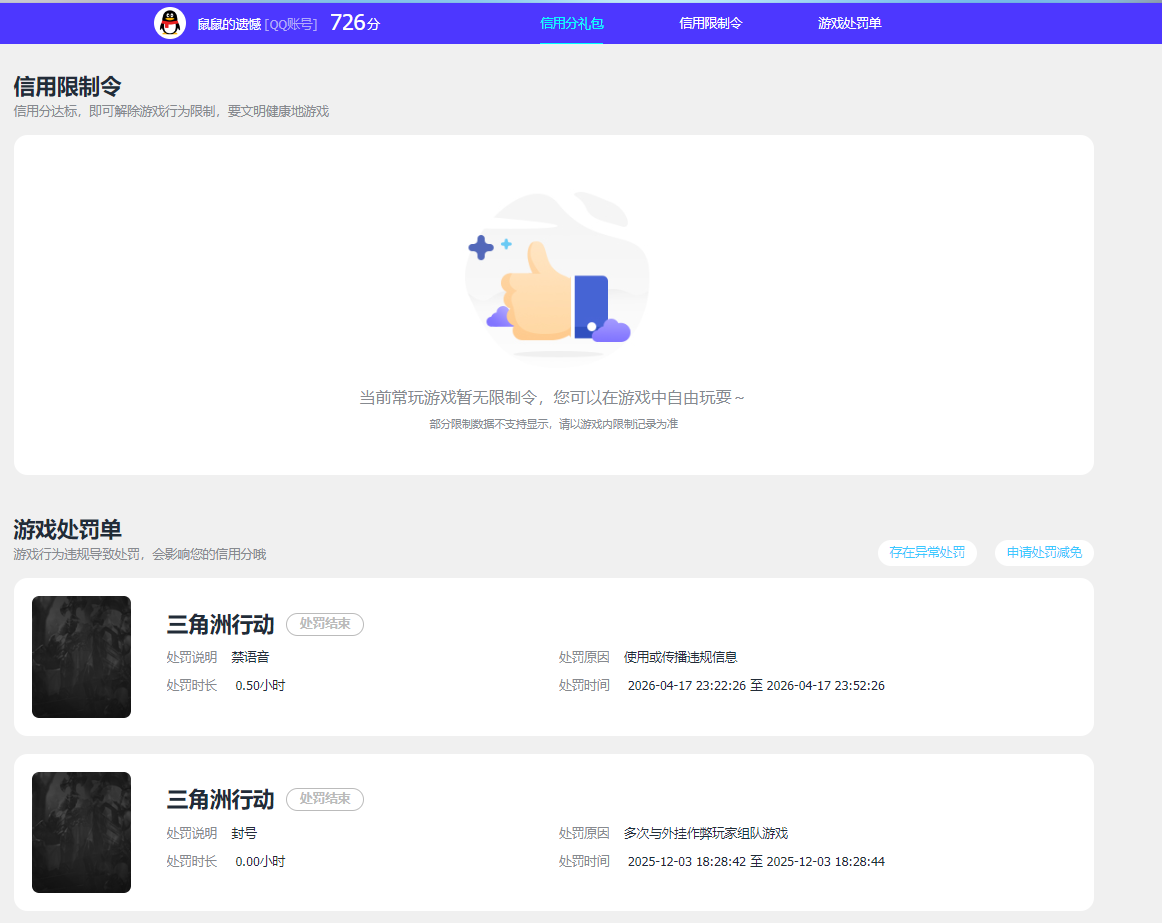1162x923 pixels.
Task: Click the 游戏处罚单 section heading
Action: click(x=67, y=529)
